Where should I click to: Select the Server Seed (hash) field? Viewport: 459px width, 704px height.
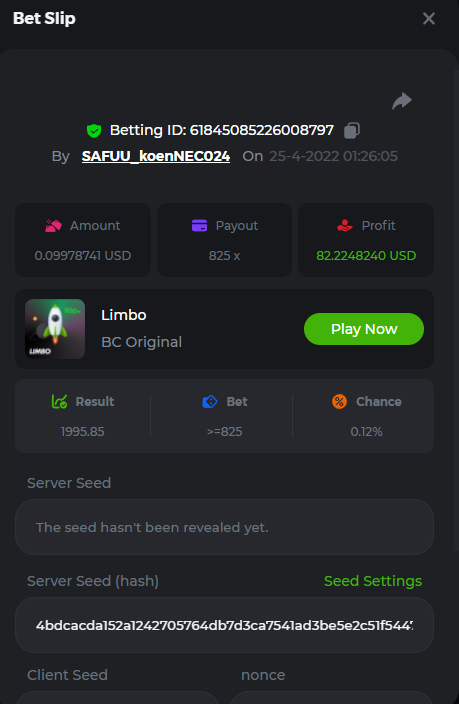(225, 625)
